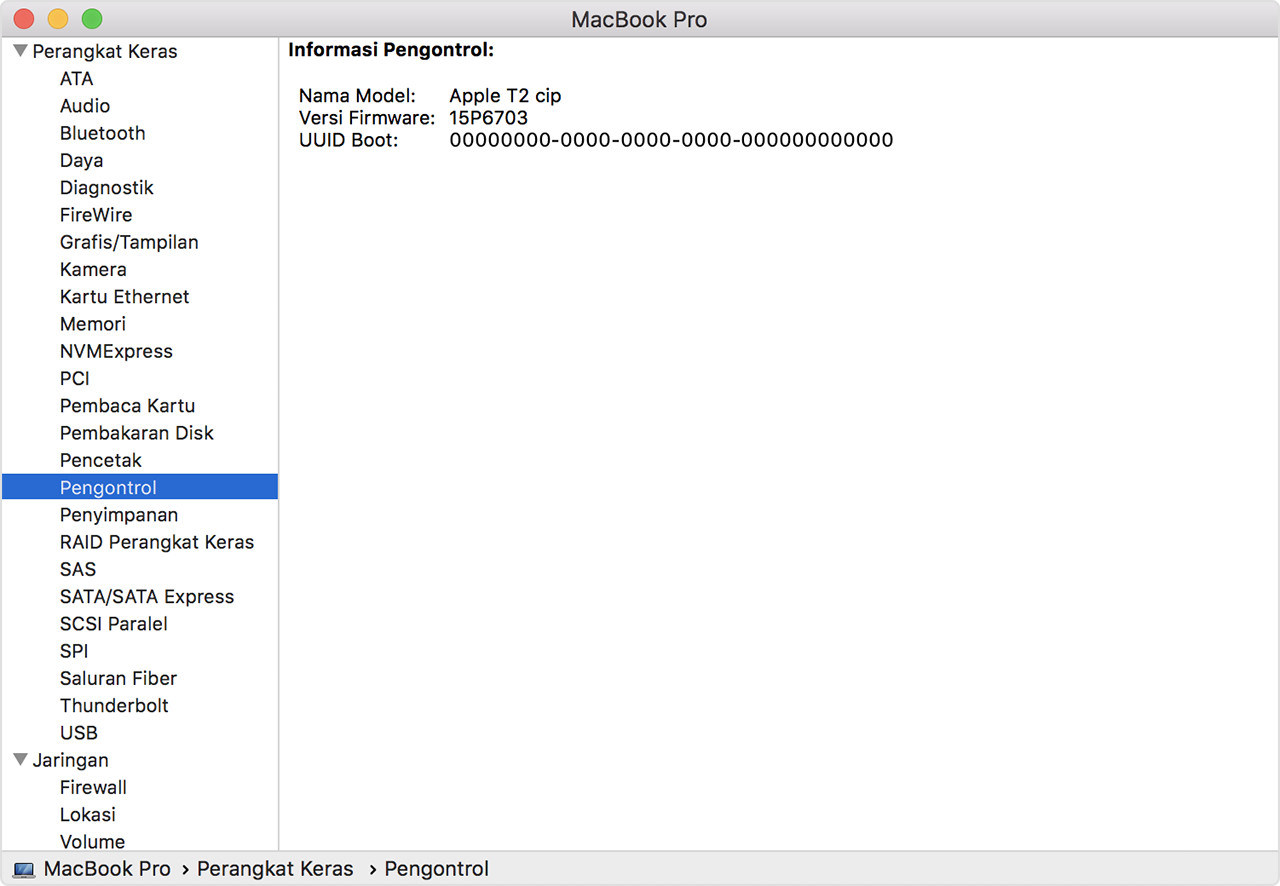Open NVMExpress hardware information
The width and height of the screenshot is (1280, 886).
click(x=116, y=351)
